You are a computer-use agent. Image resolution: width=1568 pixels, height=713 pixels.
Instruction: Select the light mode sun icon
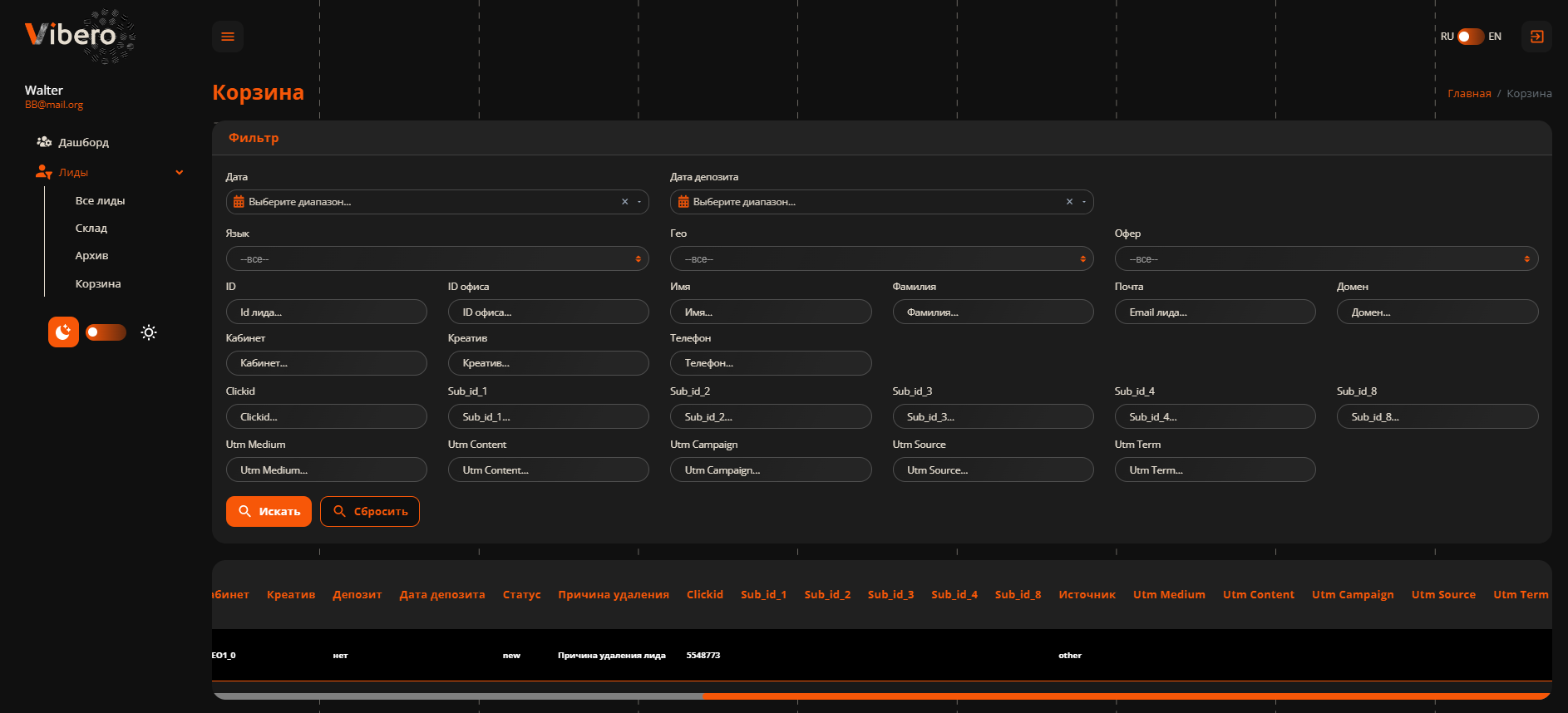click(x=149, y=332)
